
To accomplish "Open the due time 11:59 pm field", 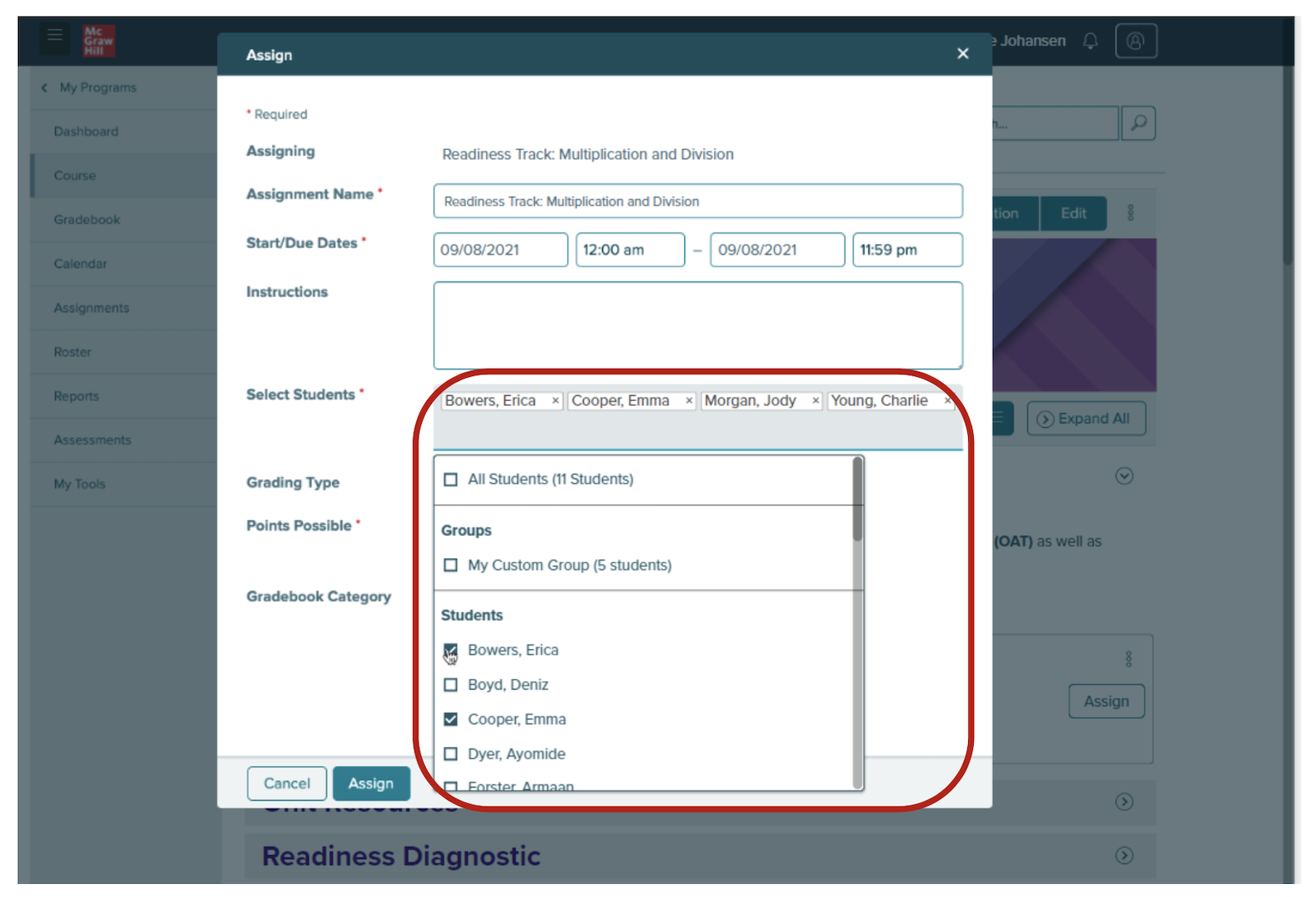I will click(906, 250).
